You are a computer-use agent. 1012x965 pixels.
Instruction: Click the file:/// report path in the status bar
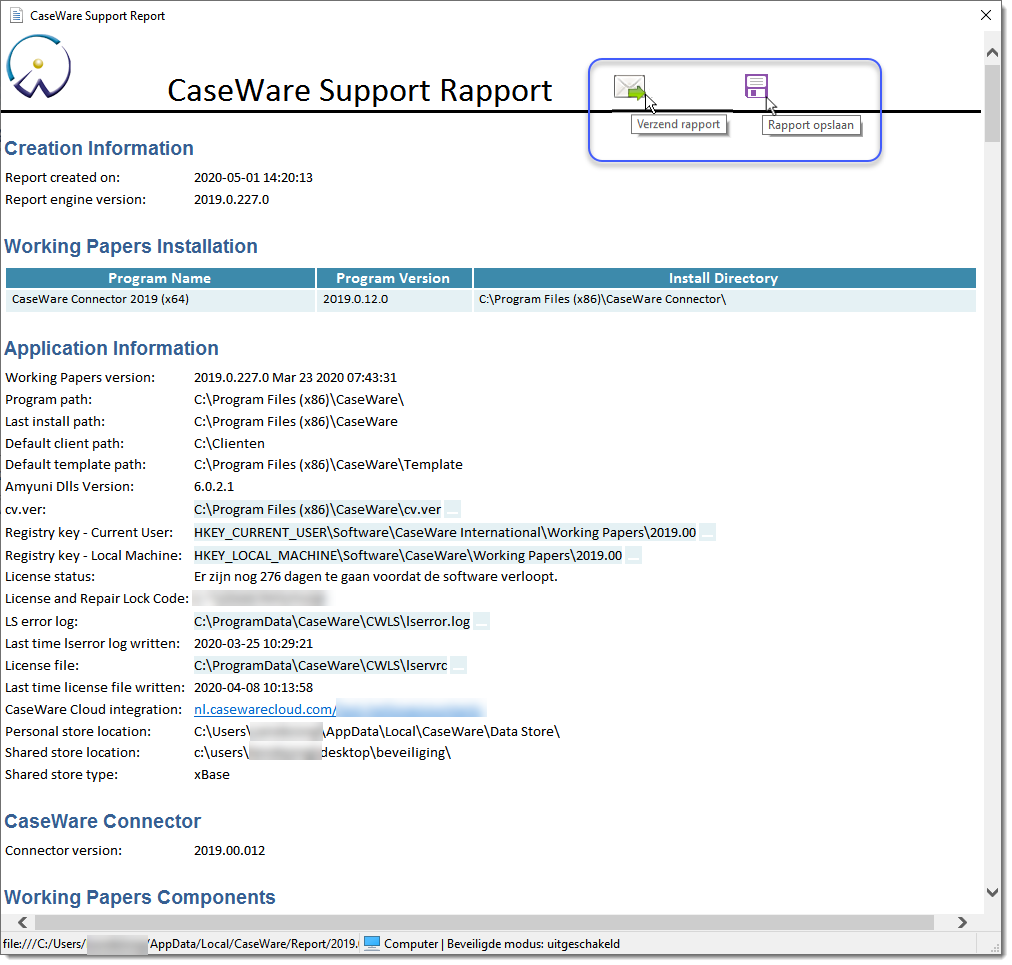coord(180,944)
